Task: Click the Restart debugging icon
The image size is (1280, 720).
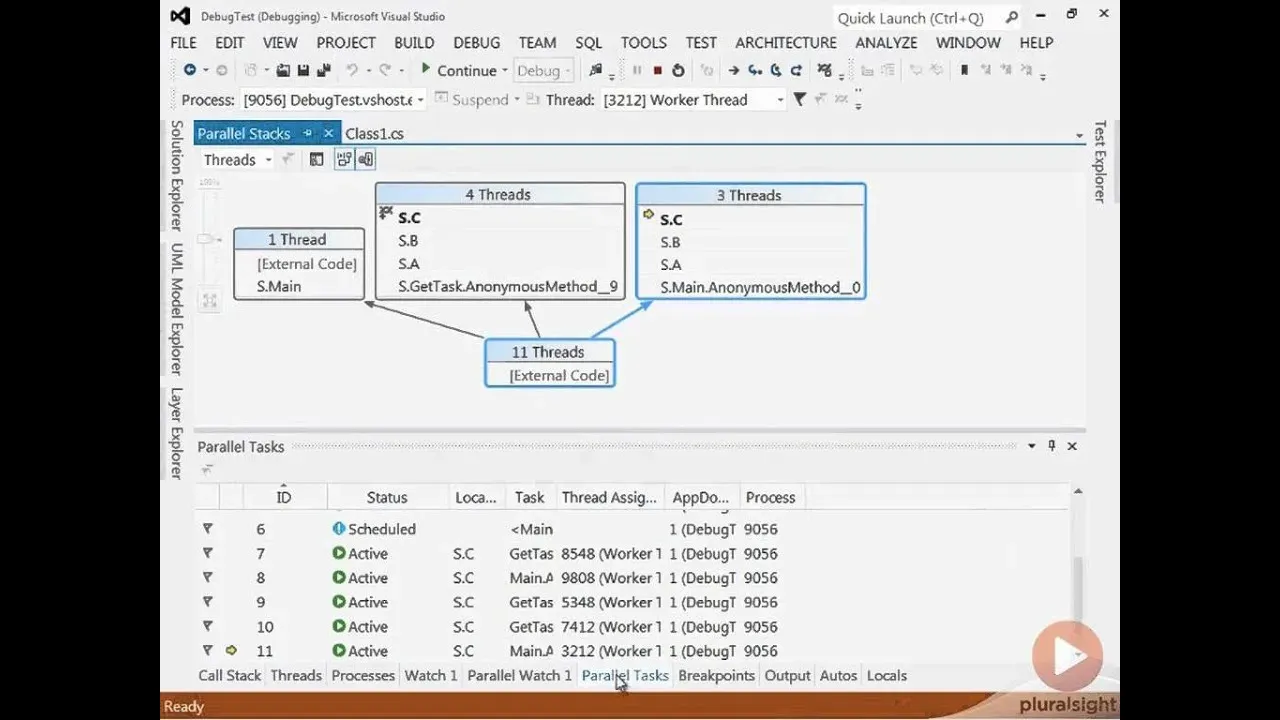Action: [678, 70]
